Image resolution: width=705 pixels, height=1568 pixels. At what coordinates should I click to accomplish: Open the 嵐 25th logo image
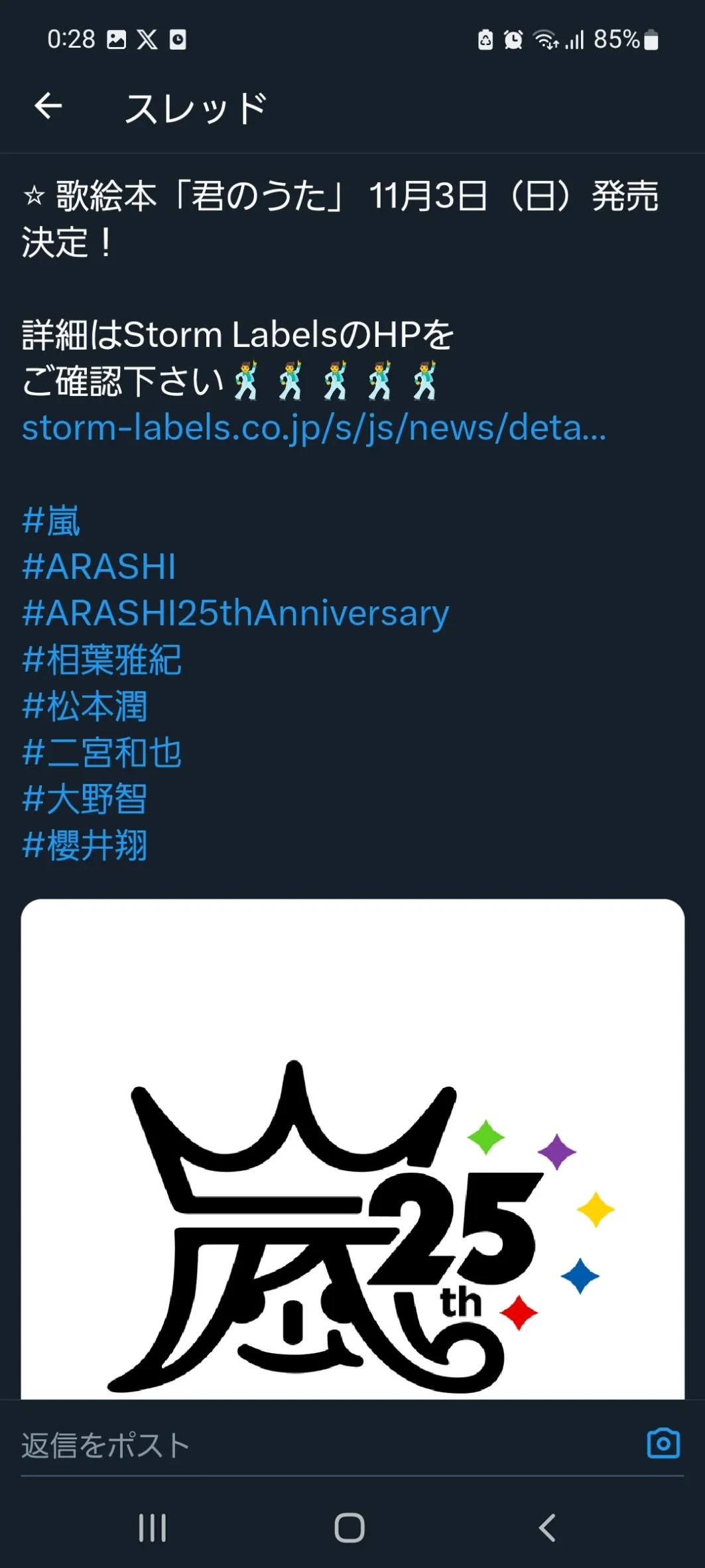tap(352, 1149)
